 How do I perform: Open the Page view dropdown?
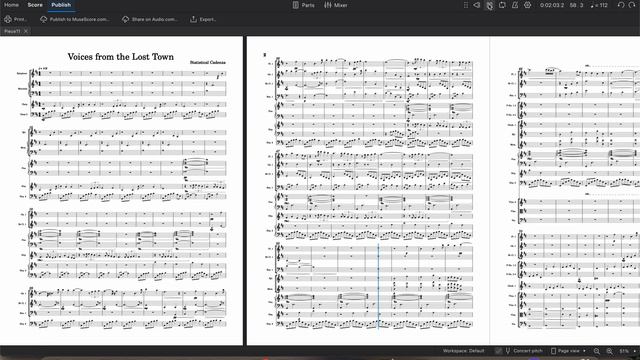click(568, 351)
